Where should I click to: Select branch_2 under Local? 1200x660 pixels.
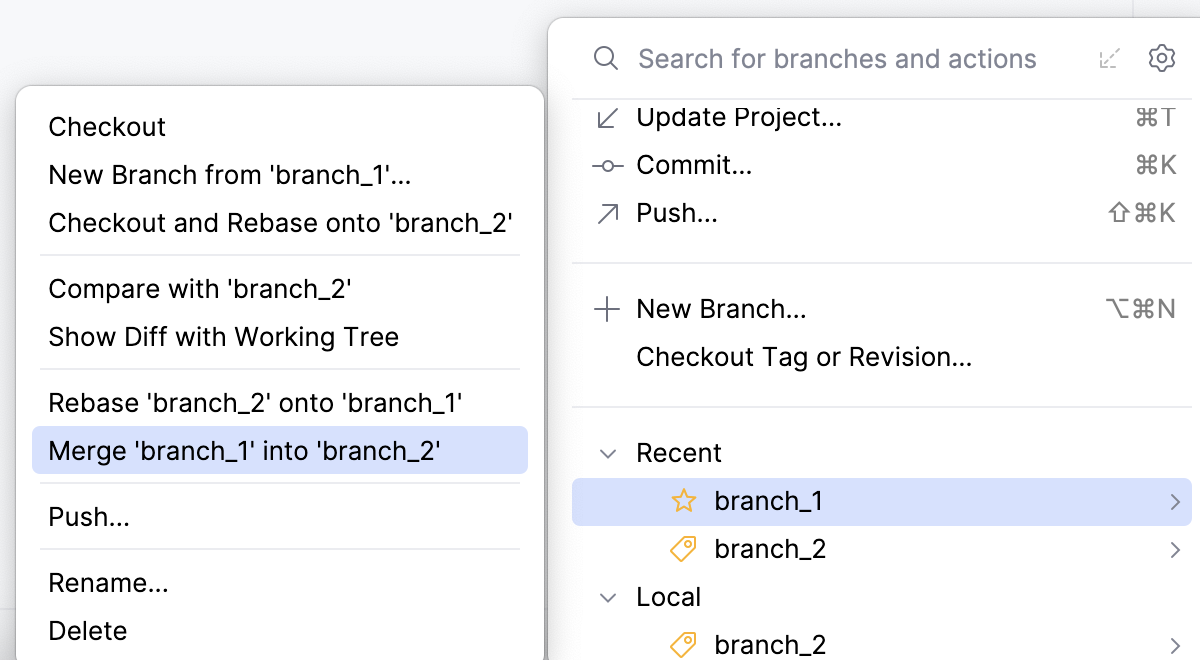[x=770, y=644]
